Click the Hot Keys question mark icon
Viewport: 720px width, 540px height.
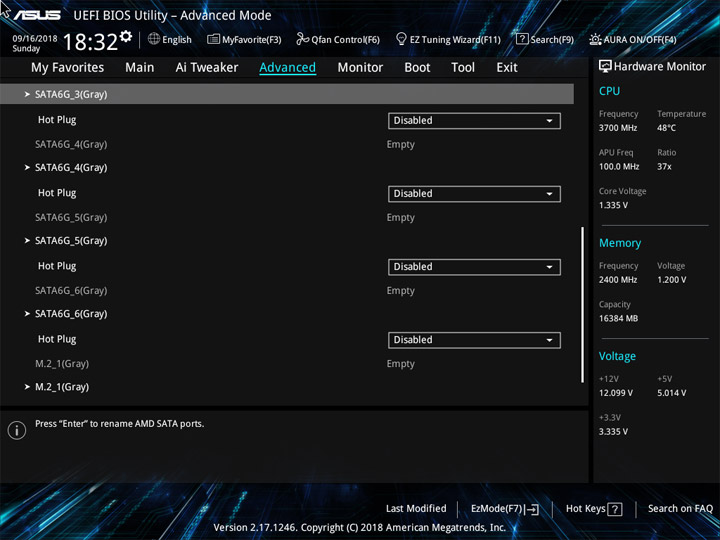(614, 509)
